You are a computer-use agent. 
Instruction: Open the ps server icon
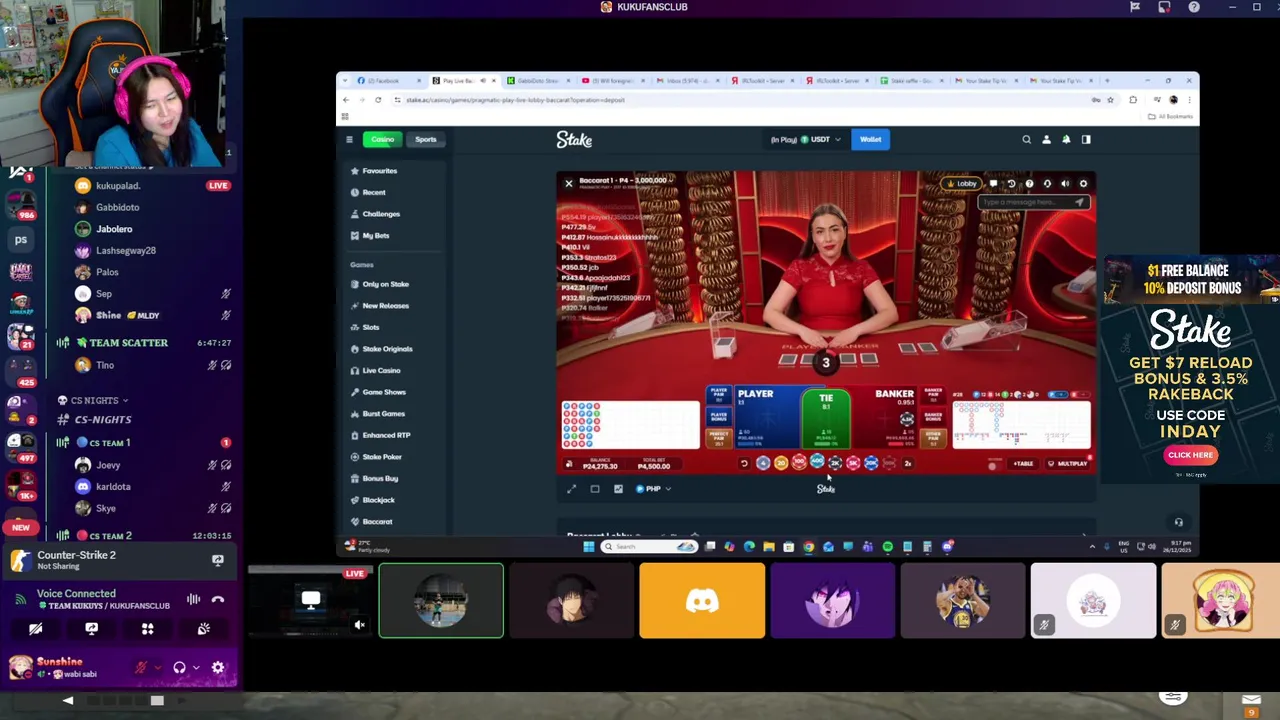point(20,240)
